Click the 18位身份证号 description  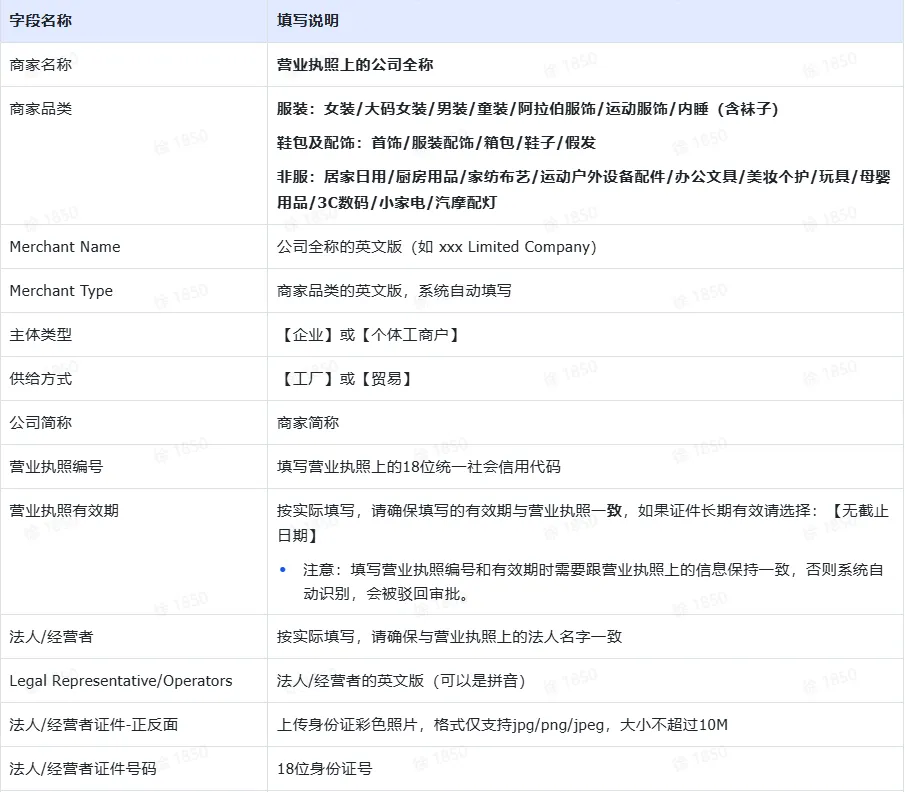tap(324, 768)
